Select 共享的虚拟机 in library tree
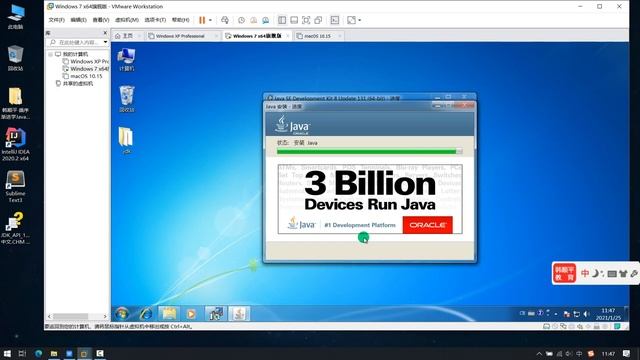 tap(74, 84)
